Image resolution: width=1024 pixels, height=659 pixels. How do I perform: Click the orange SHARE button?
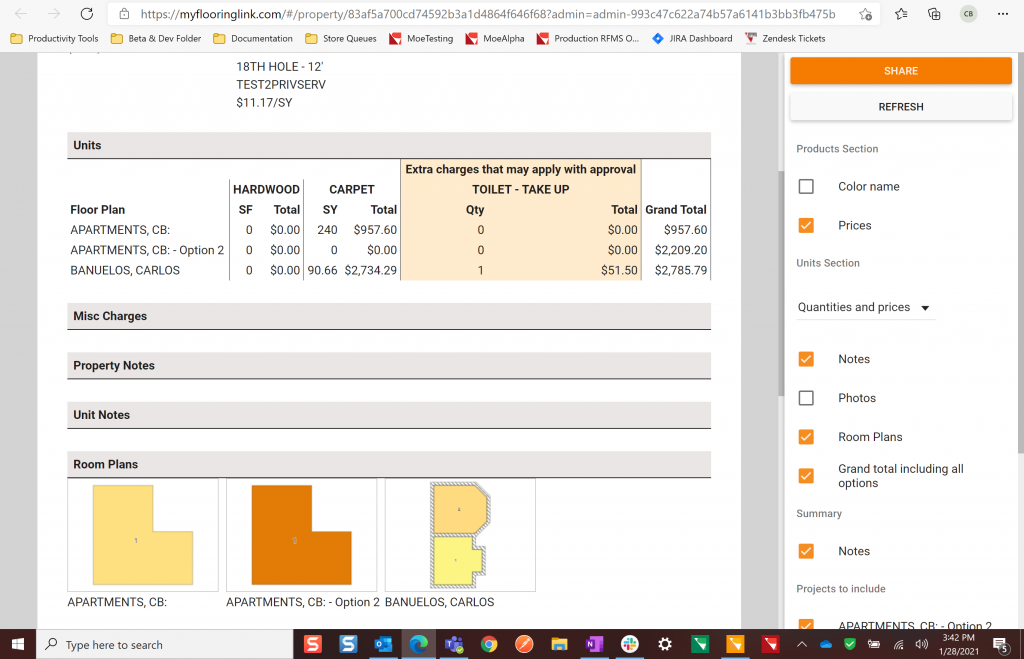[x=901, y=71]
